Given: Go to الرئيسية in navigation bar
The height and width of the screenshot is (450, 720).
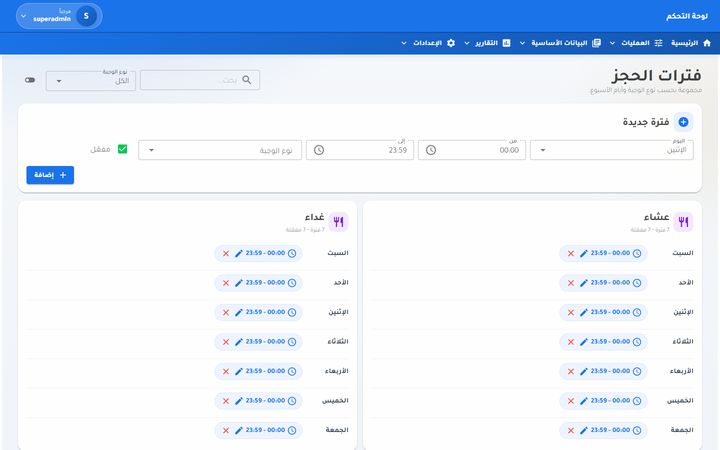Looking at the screenshot, I should point(691,43).
